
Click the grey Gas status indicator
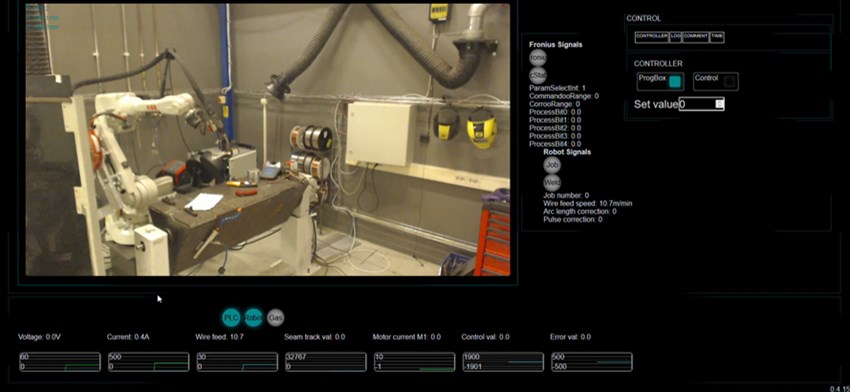pyautogui.click(x=276, y=318)
